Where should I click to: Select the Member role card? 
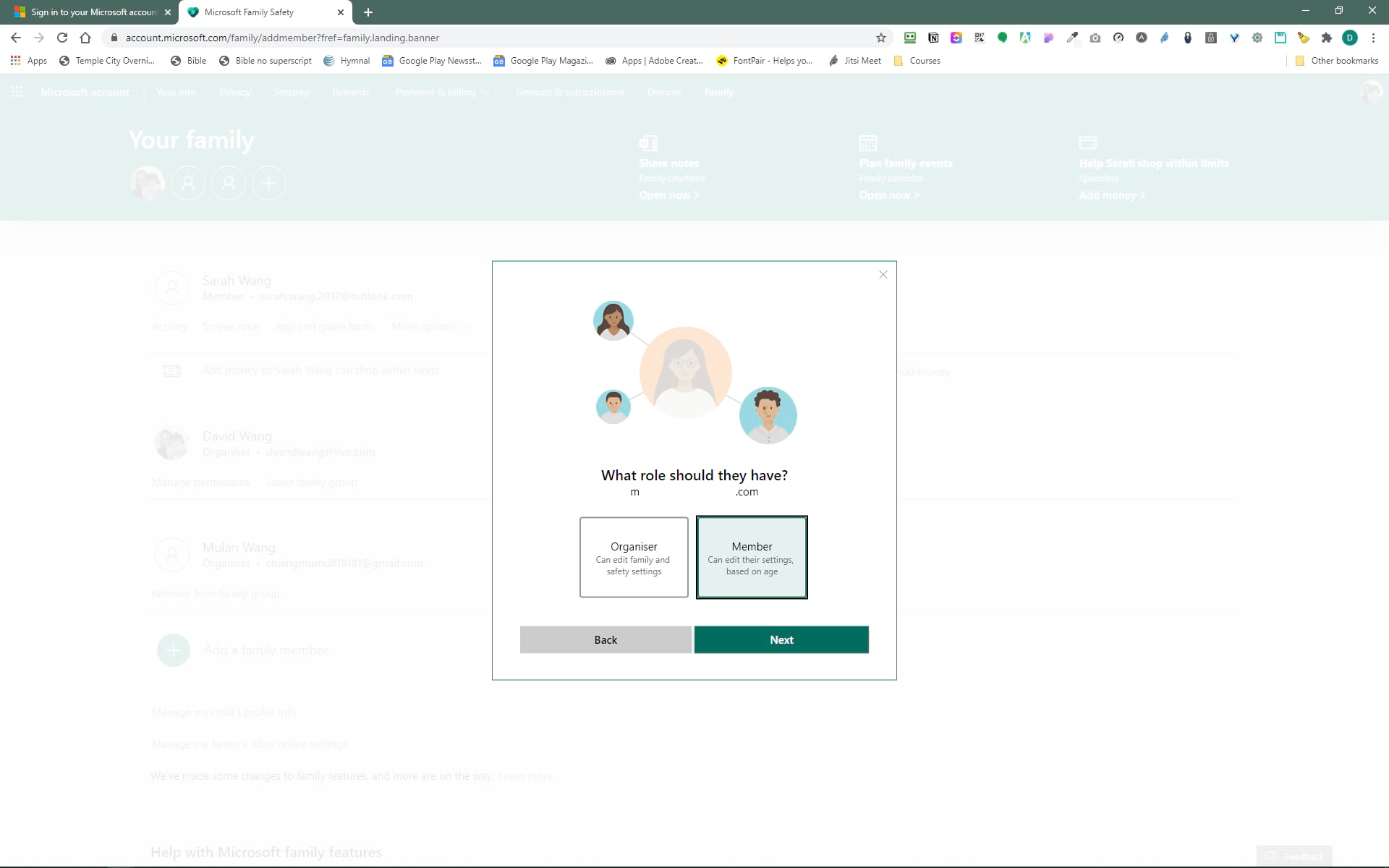(752, 557)
